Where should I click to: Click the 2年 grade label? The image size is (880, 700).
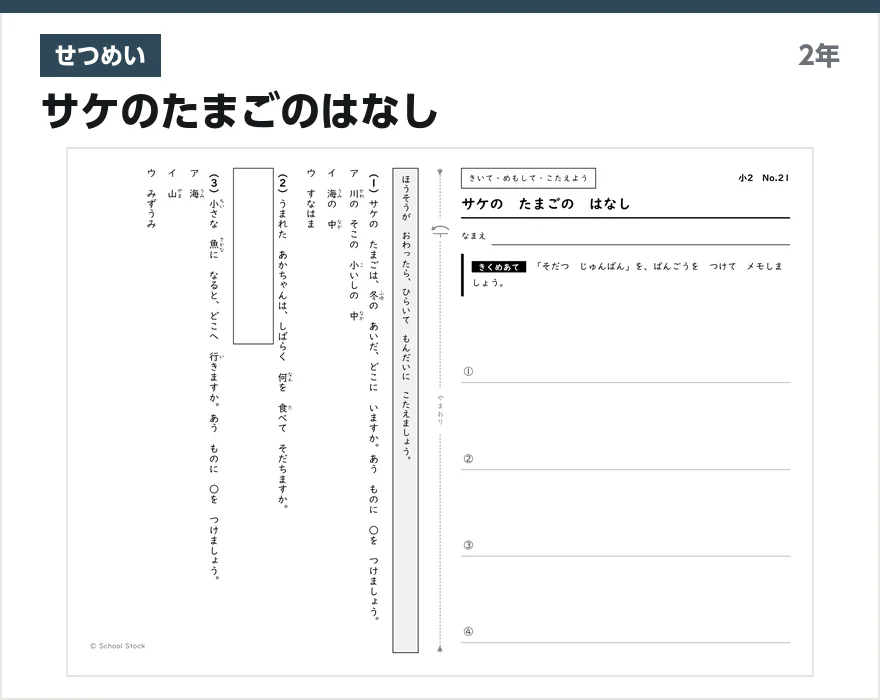[819, 56]
